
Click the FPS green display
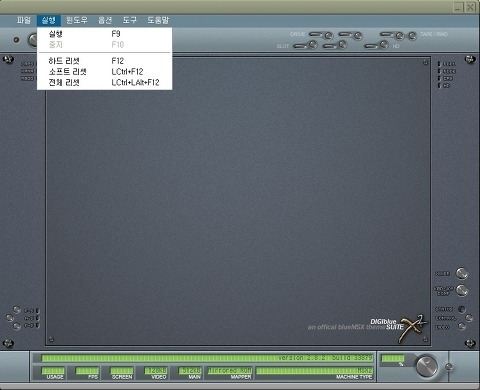tap(87, 370)
